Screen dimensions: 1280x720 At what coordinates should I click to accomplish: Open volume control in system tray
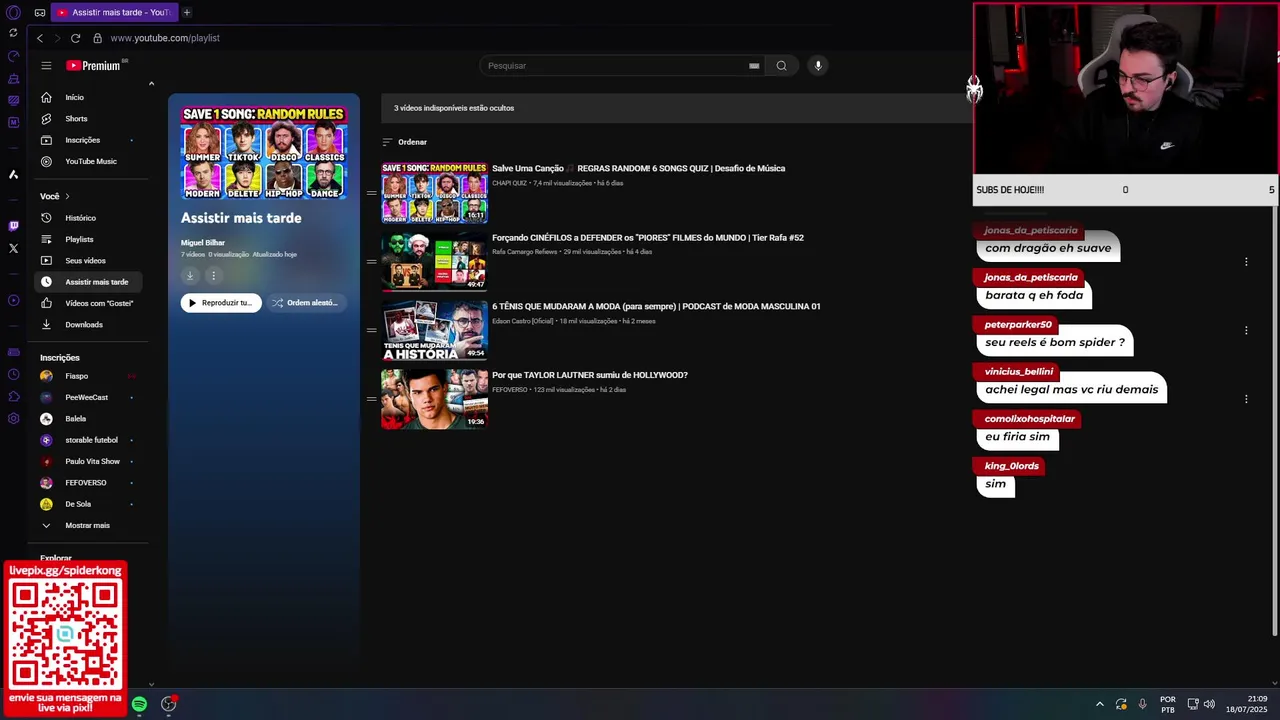(1209, 704)
